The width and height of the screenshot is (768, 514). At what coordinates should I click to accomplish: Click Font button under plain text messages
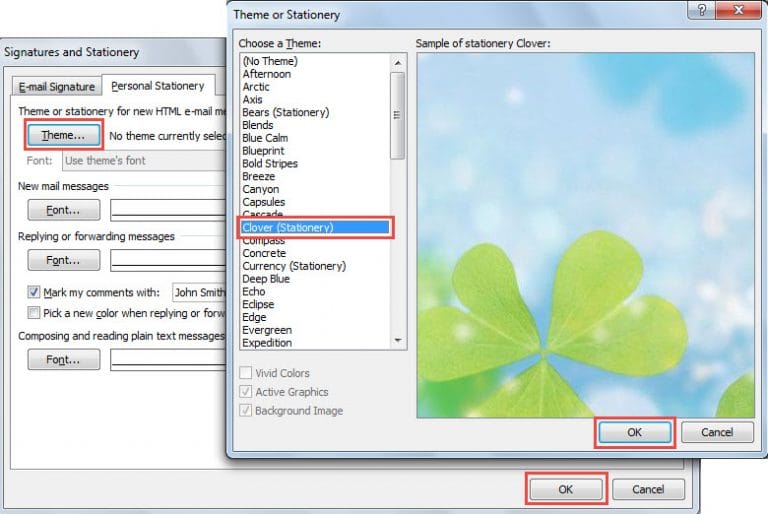click(x=64, y=360)
